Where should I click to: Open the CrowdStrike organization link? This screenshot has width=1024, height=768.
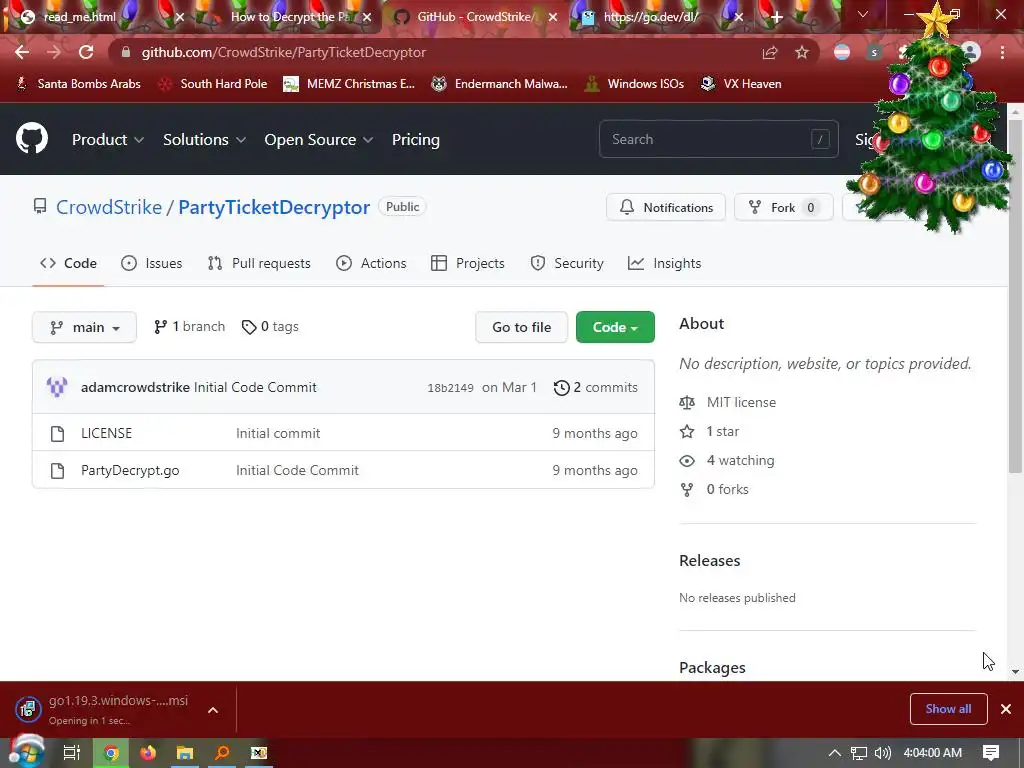[108, 207]
